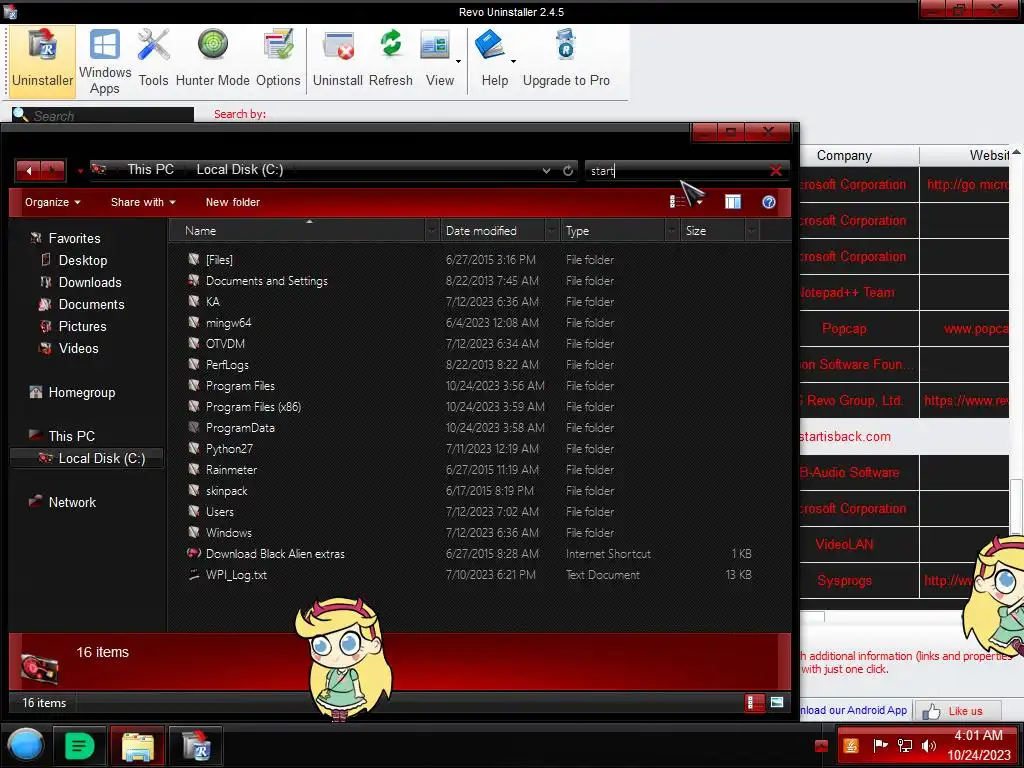Open Type column filter dropdown
This screenshot has height=768, width=1024.
[672, 231]
